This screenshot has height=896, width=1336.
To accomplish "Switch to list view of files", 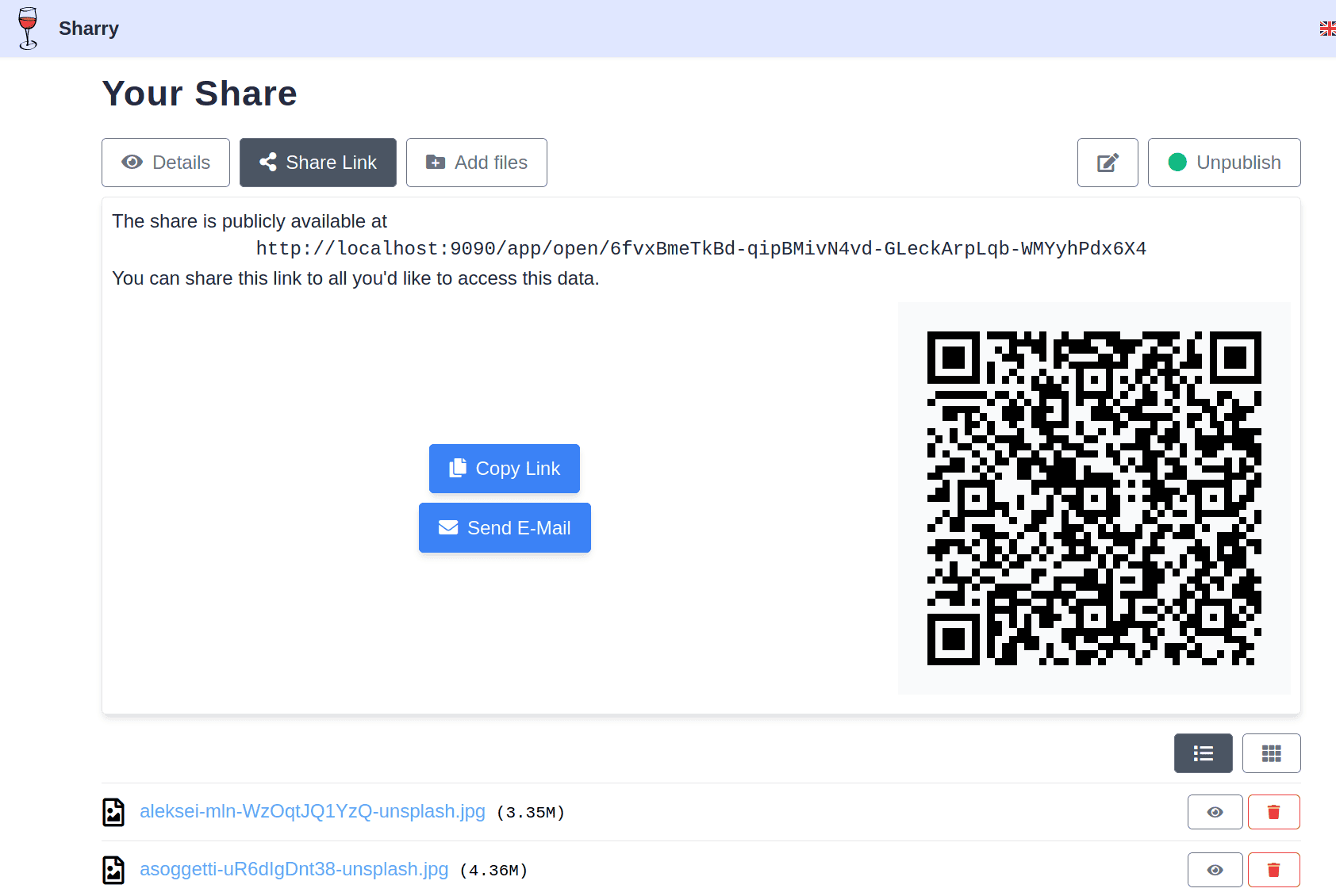I will [x=1204, y=753].
